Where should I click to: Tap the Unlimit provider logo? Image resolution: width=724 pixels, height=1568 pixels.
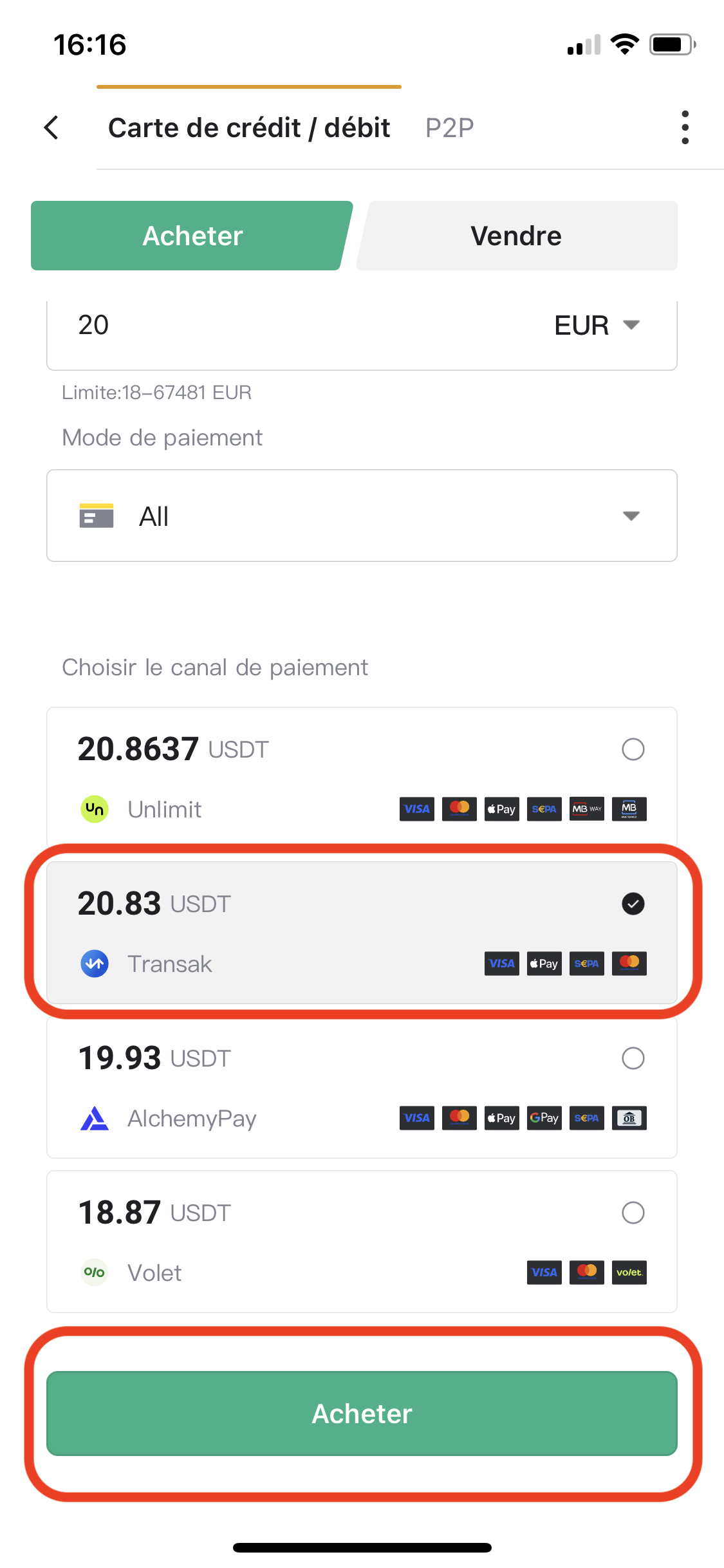[95, 809]
